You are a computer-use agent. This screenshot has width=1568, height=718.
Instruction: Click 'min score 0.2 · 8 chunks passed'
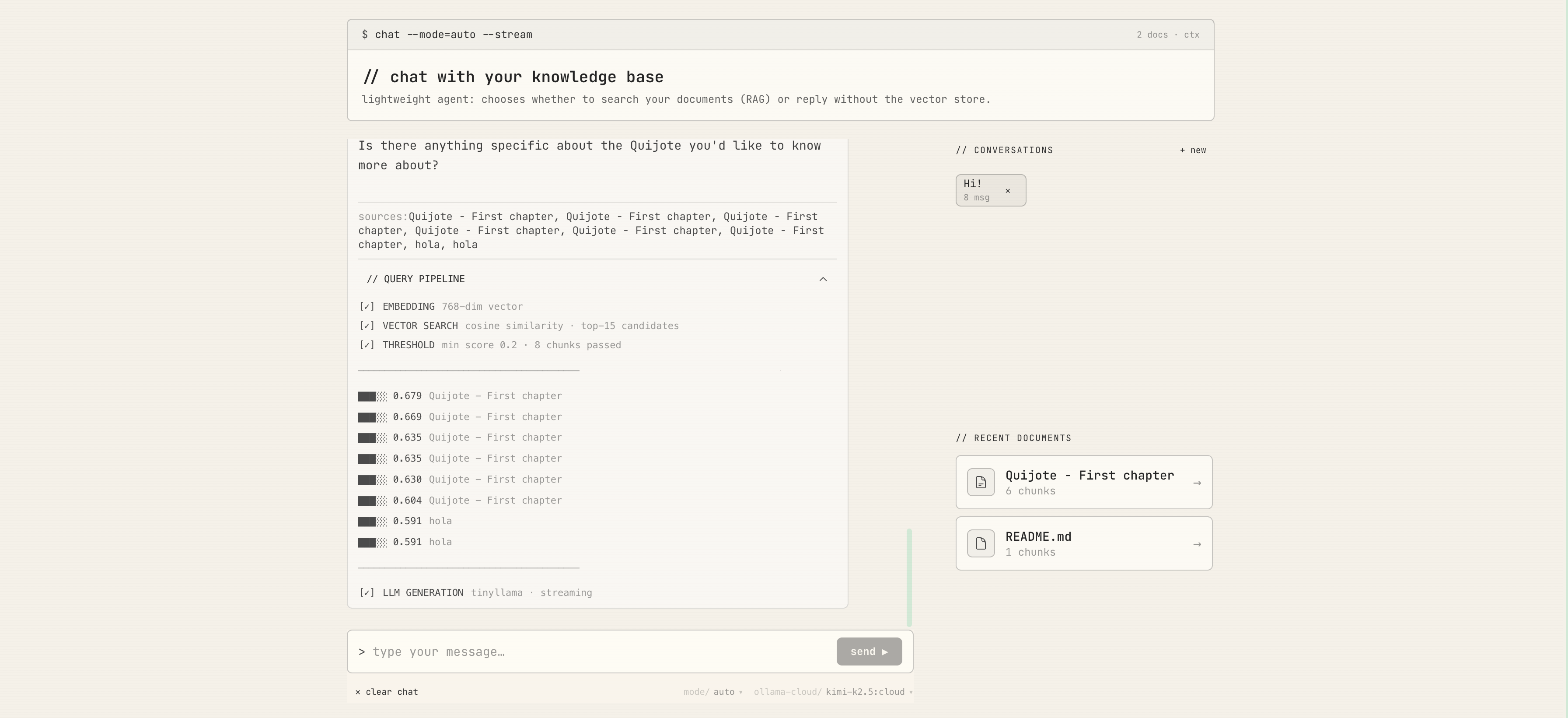531,345
